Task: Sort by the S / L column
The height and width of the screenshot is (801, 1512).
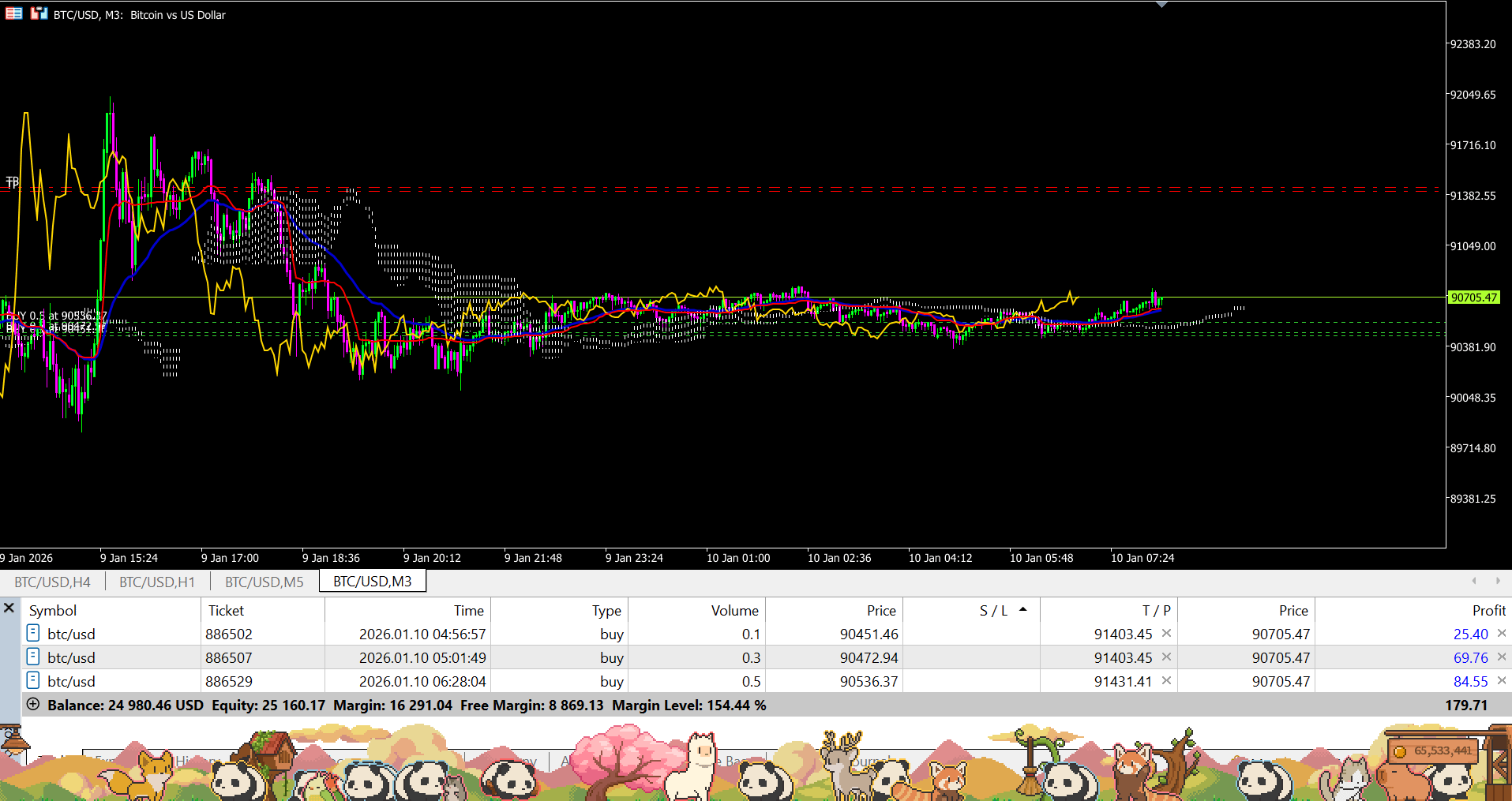Action: [993, 610]
